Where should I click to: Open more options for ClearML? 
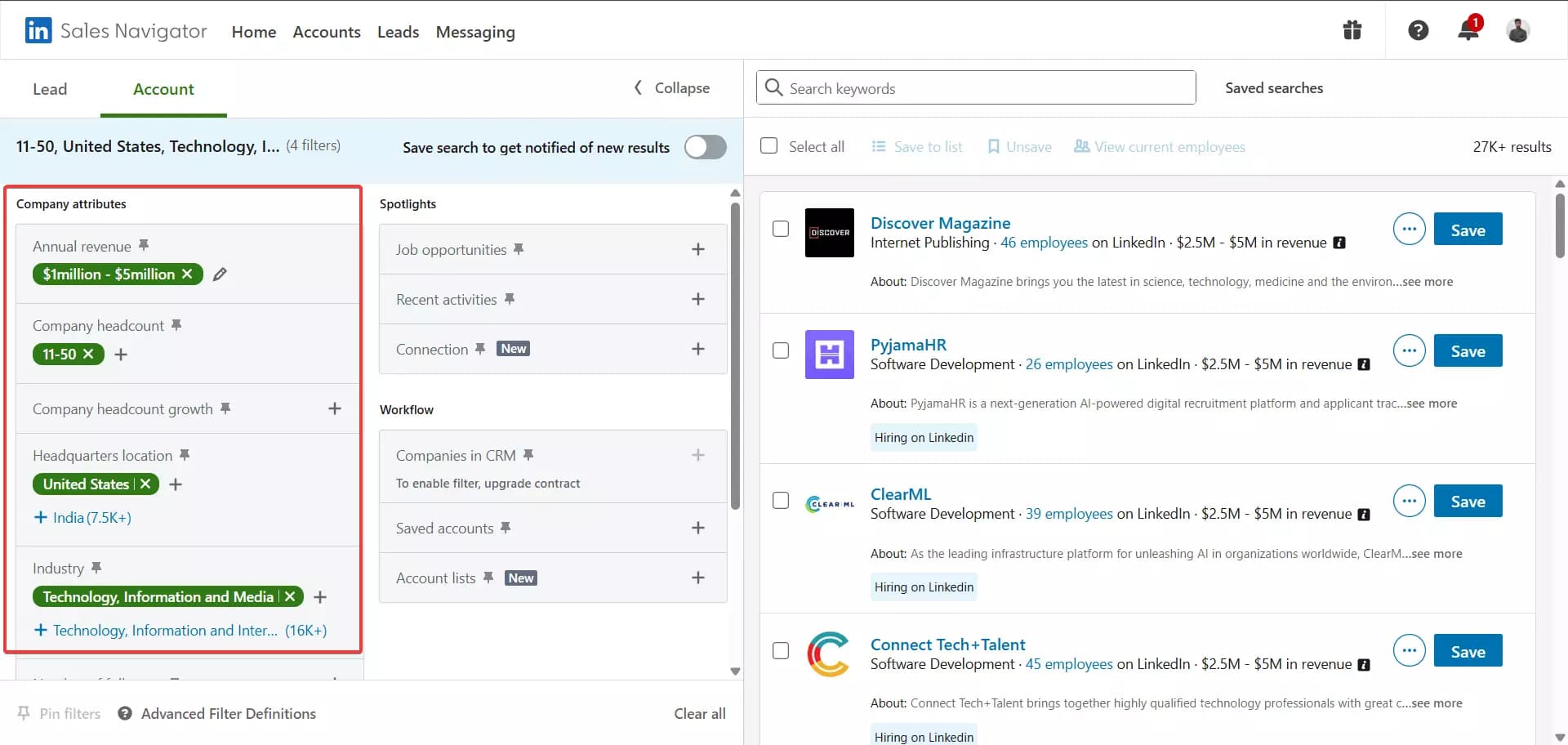[x=1409, y=501]
